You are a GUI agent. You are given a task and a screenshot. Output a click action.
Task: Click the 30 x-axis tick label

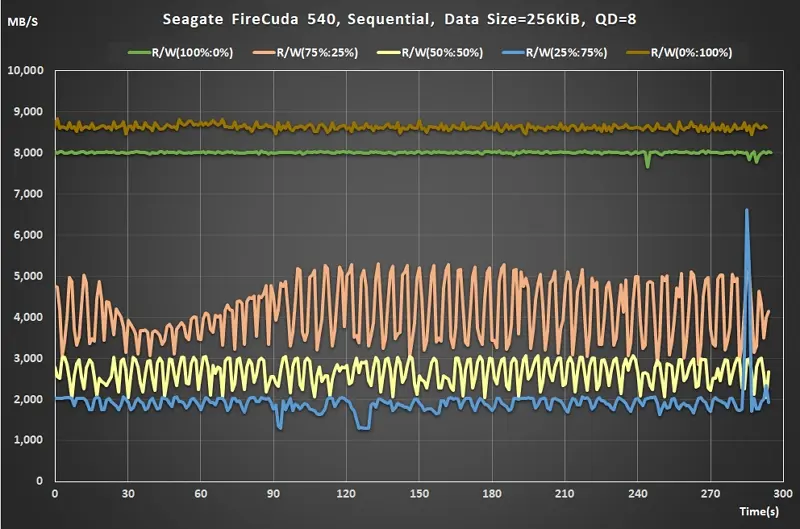(x=128, y=494)
